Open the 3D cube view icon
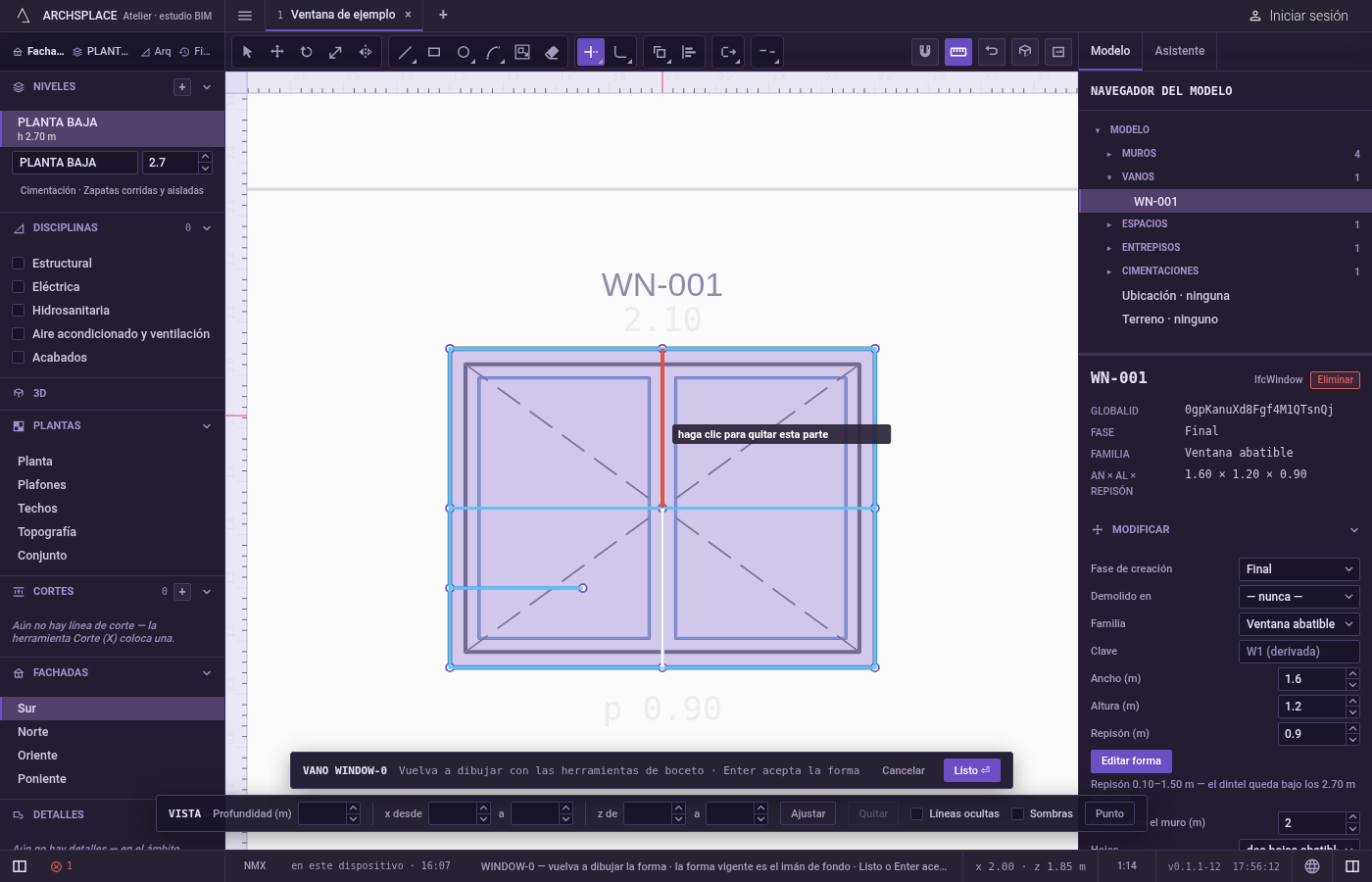1372x882 pixels. coord(1025,52)
